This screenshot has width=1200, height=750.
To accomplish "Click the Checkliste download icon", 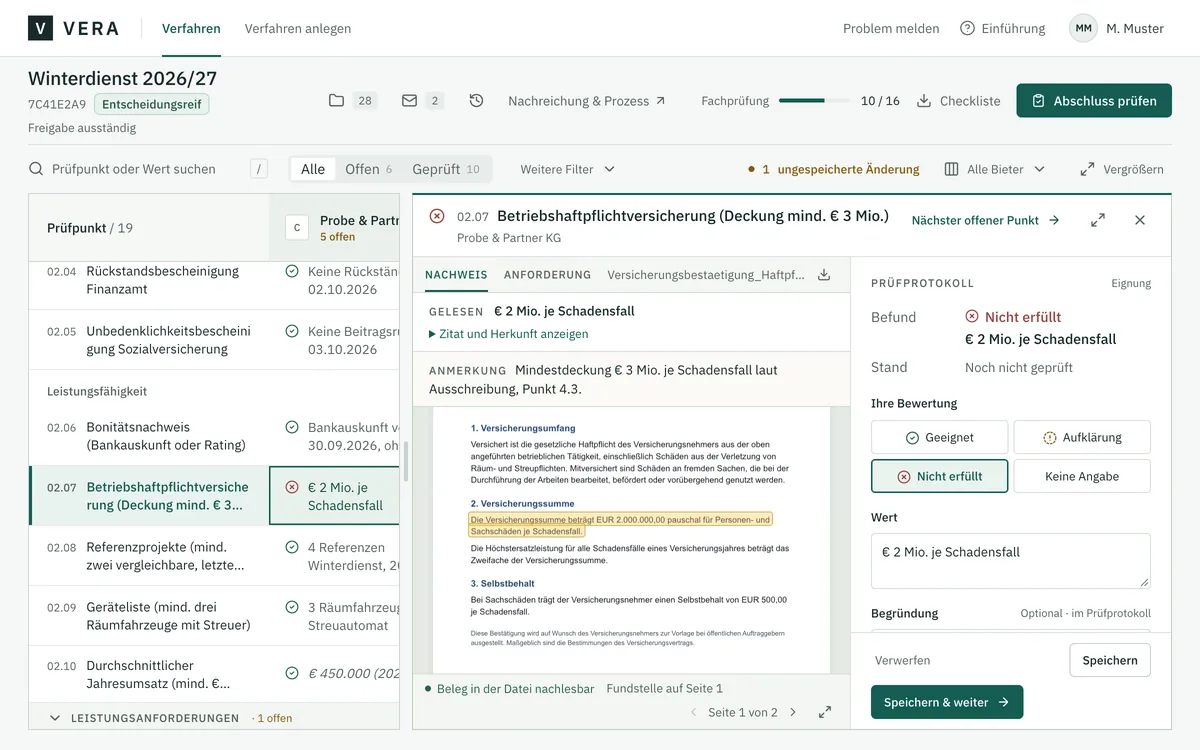I will (x=924, y=100).
